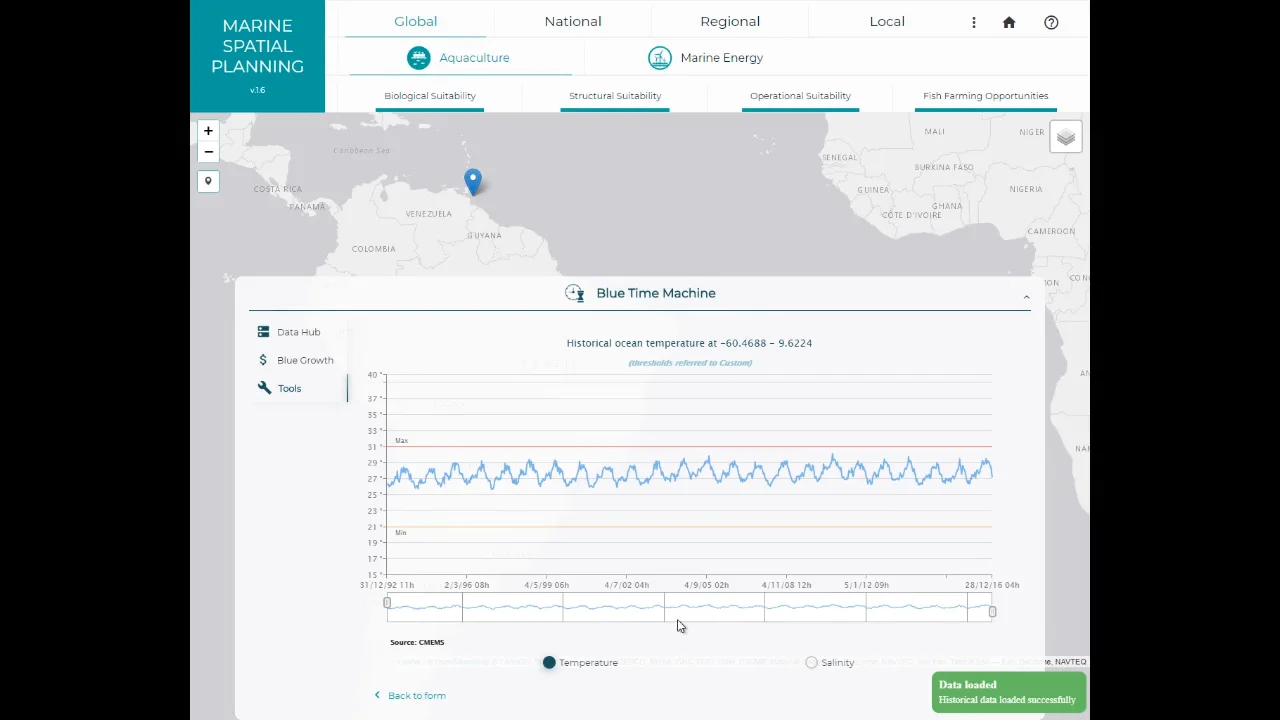Viewport: 1280px width, 720px height.
Task: Click the left handle of chart range slider
Action: [387, 603]
